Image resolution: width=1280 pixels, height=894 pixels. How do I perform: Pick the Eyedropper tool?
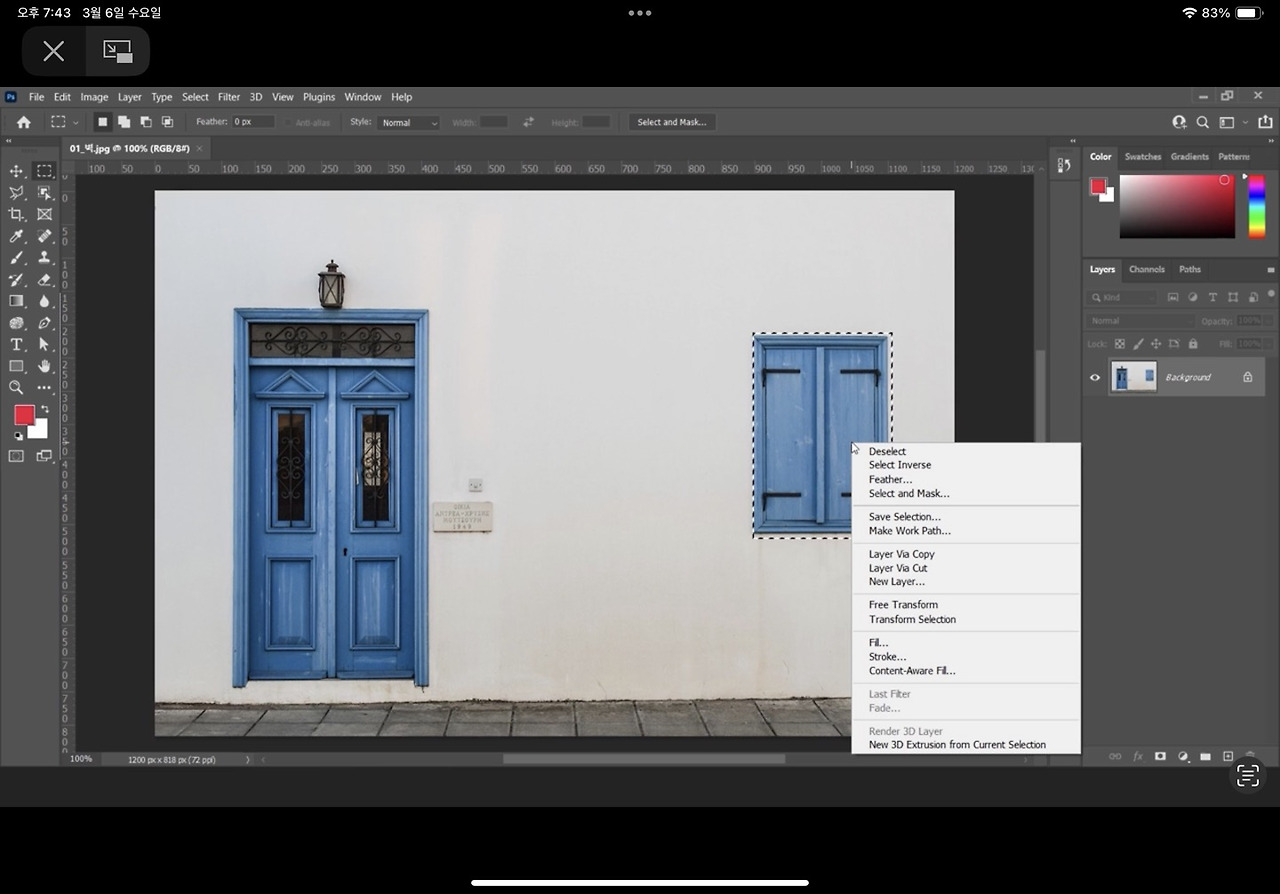pyautogui.click(x=16, y=236)
